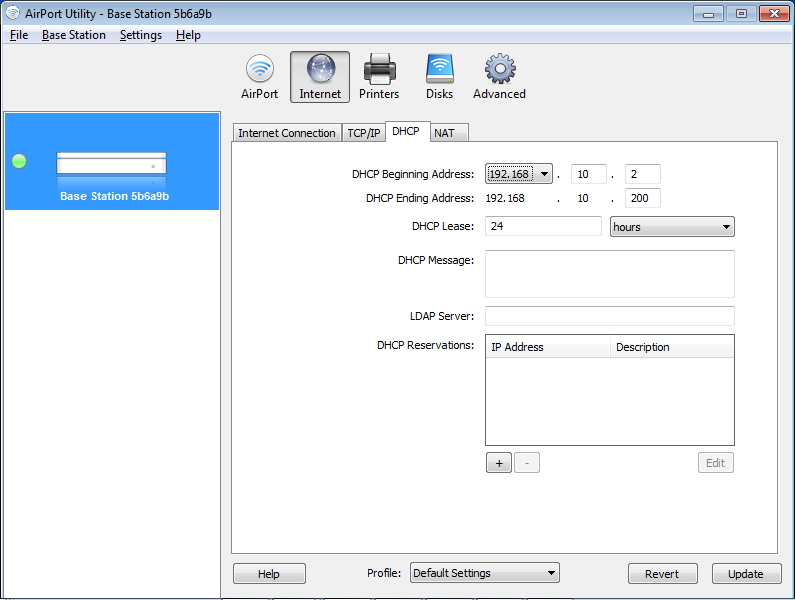
Task: Click the Revert button
Action: click(662, 574)
